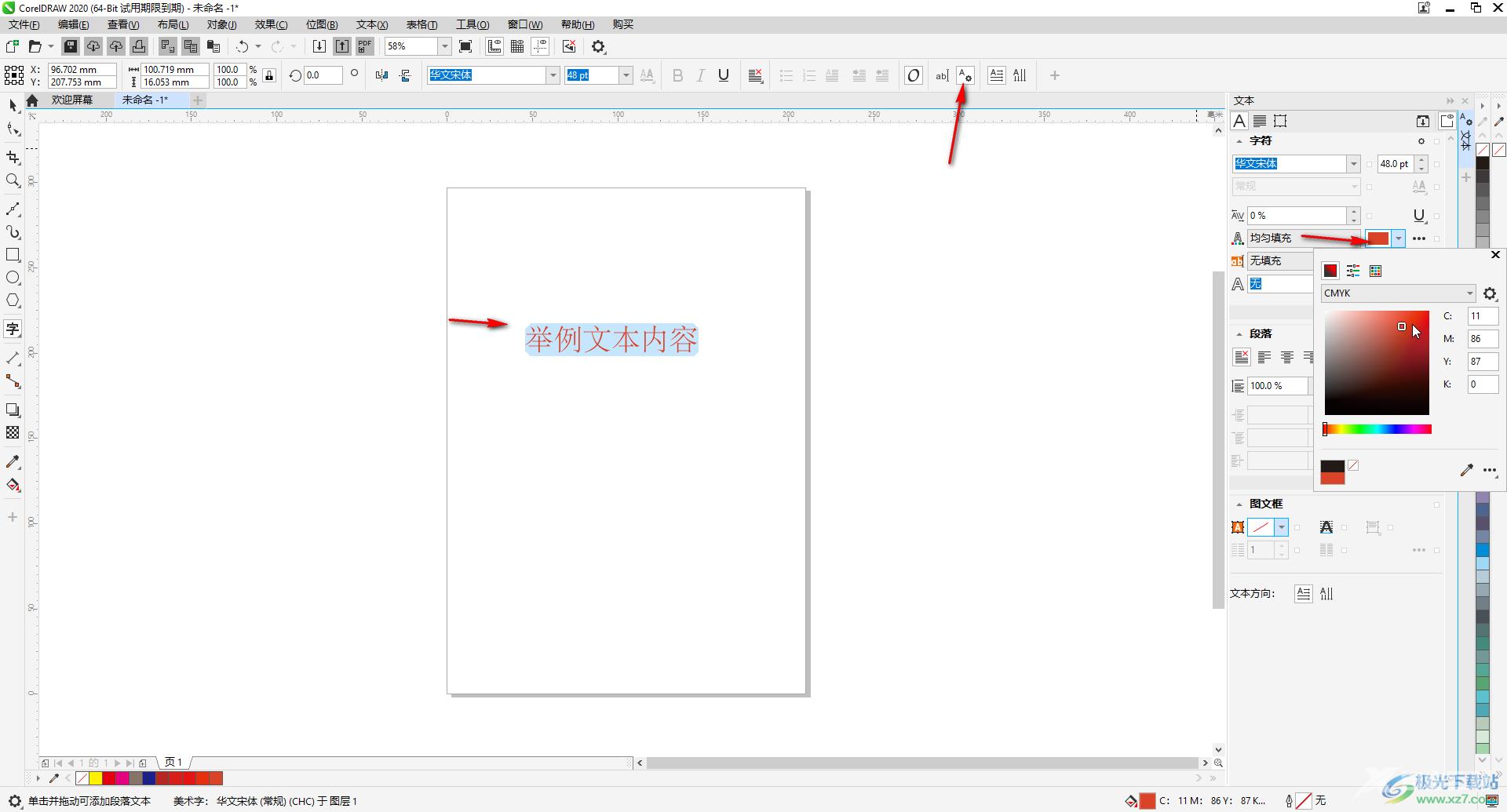The height and width of the screenshot is (812, 1507).
Task: Toggle Underline in the property bar
Action: (x=724, y=75)
